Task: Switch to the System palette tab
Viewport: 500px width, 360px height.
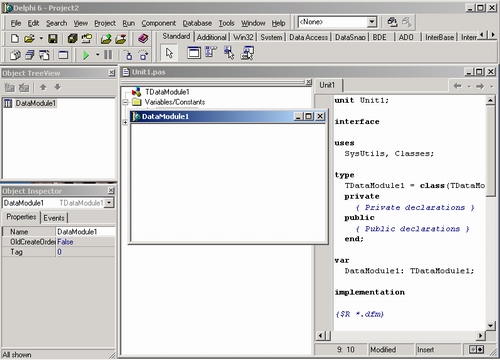Action: 271,37
